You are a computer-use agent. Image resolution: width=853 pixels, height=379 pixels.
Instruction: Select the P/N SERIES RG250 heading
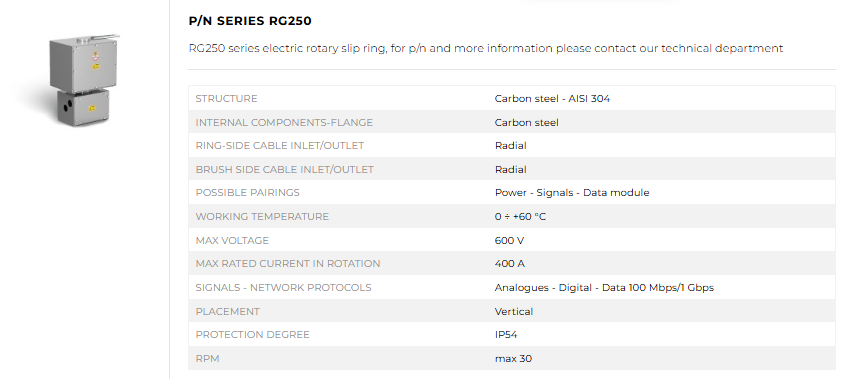(250, 21)
